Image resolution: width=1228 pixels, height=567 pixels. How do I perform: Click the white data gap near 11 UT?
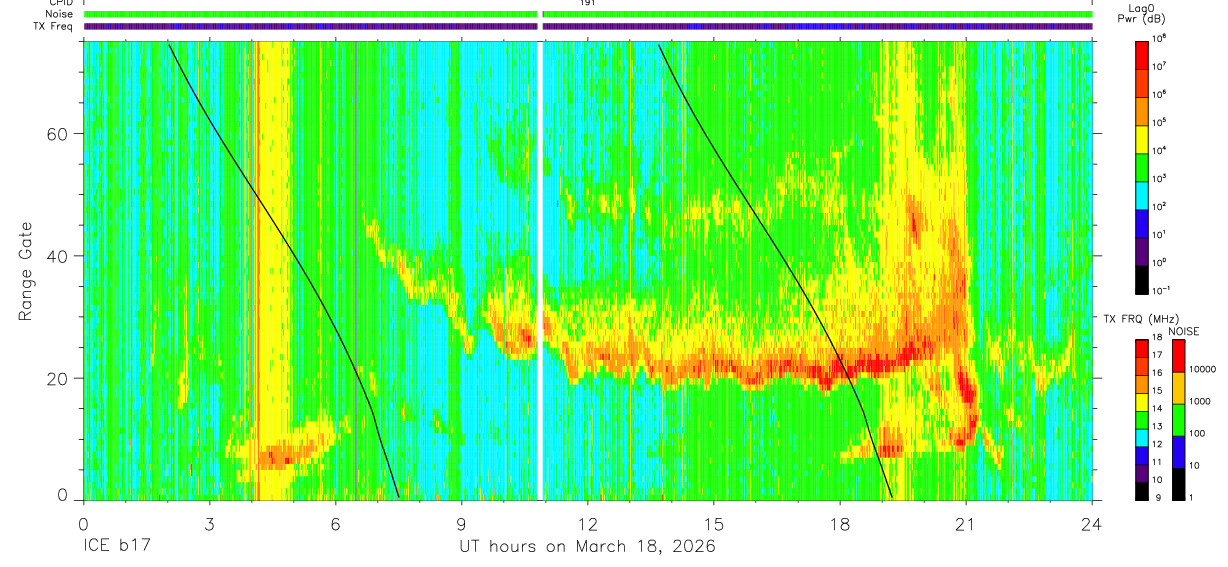(x=541, y=270)
